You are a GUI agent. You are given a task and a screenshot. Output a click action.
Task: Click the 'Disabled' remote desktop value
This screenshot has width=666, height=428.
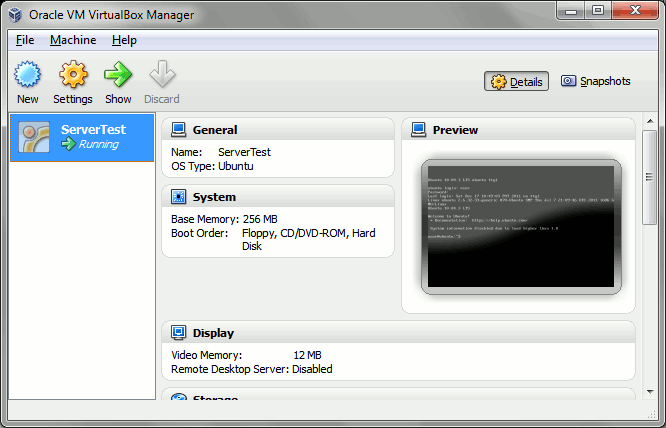pyautogui.click(x=312, y=369)
